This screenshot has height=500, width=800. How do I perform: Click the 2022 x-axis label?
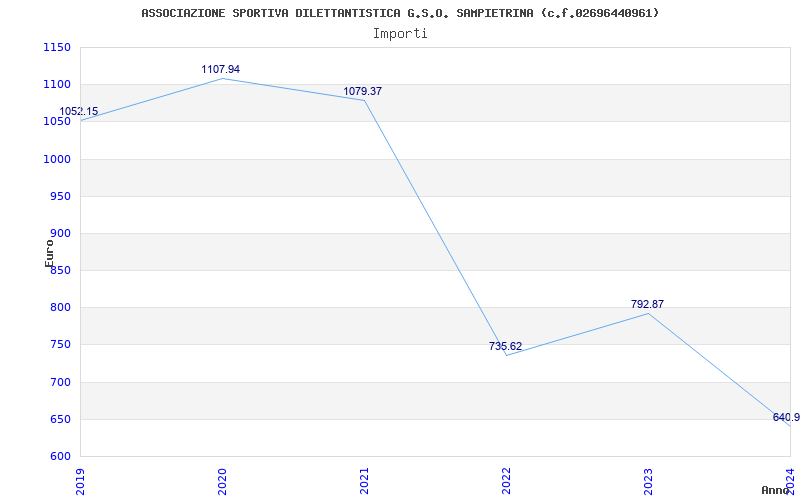pos(506,481)
